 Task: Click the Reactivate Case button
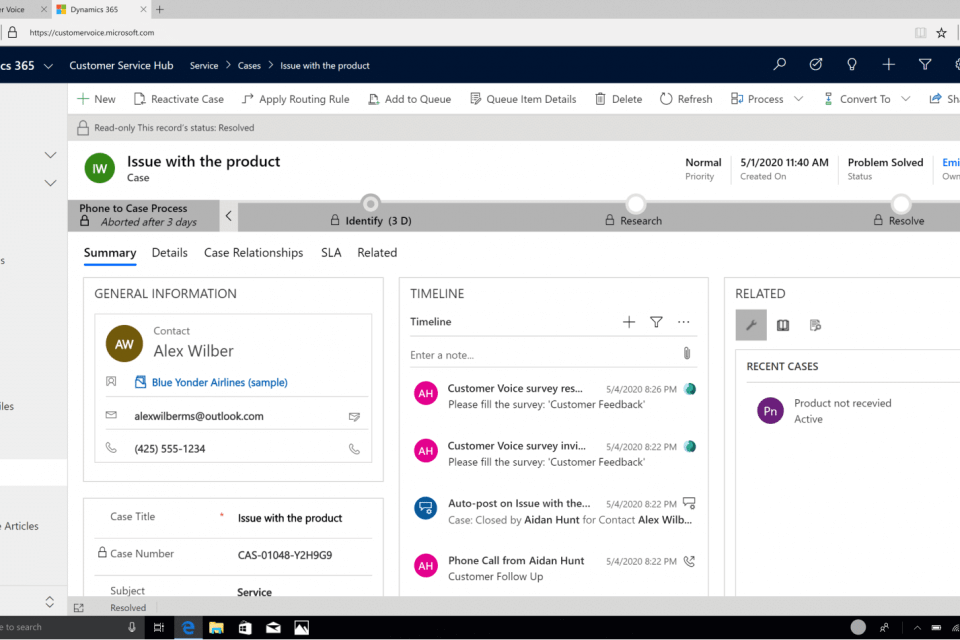click(178, 99)
